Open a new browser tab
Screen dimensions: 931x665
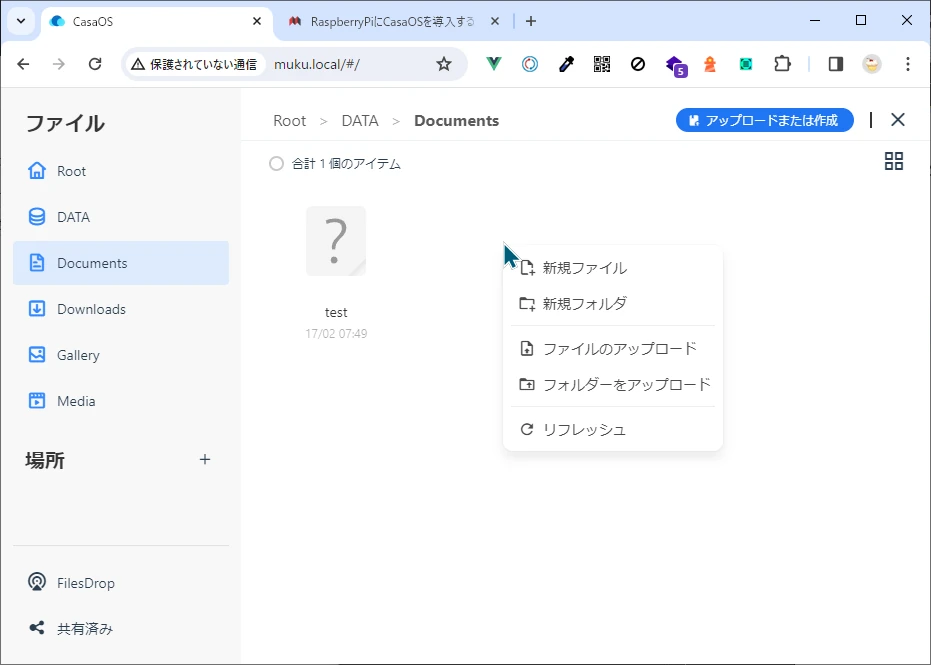click(531, 21)
